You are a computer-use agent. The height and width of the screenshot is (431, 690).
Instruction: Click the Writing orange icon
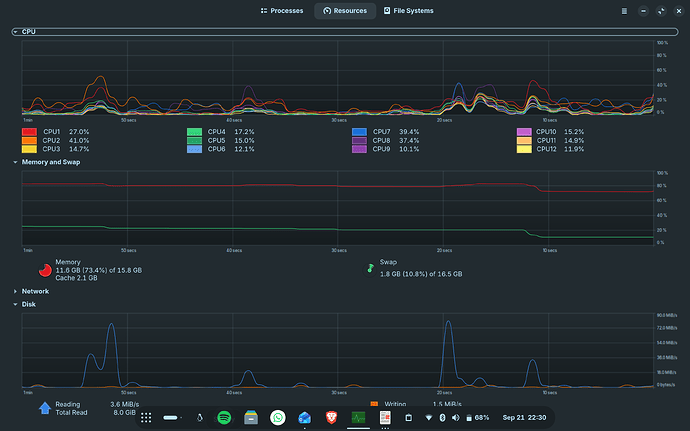(374, 404)
